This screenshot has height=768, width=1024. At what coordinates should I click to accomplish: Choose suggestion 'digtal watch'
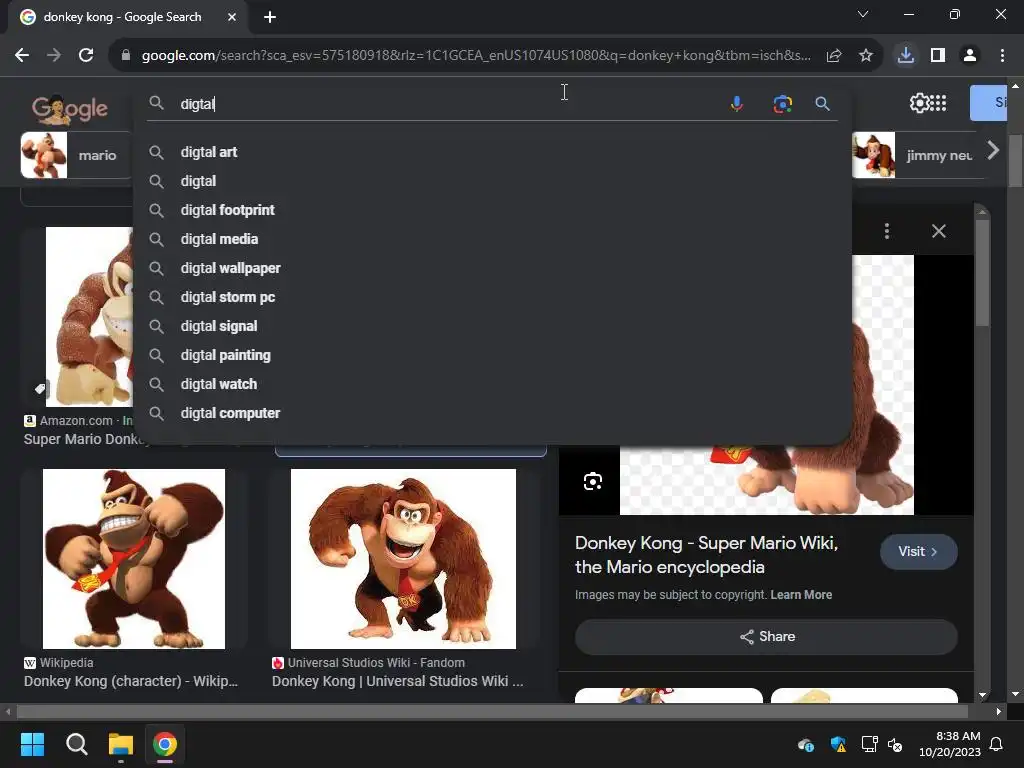point(492,384)
